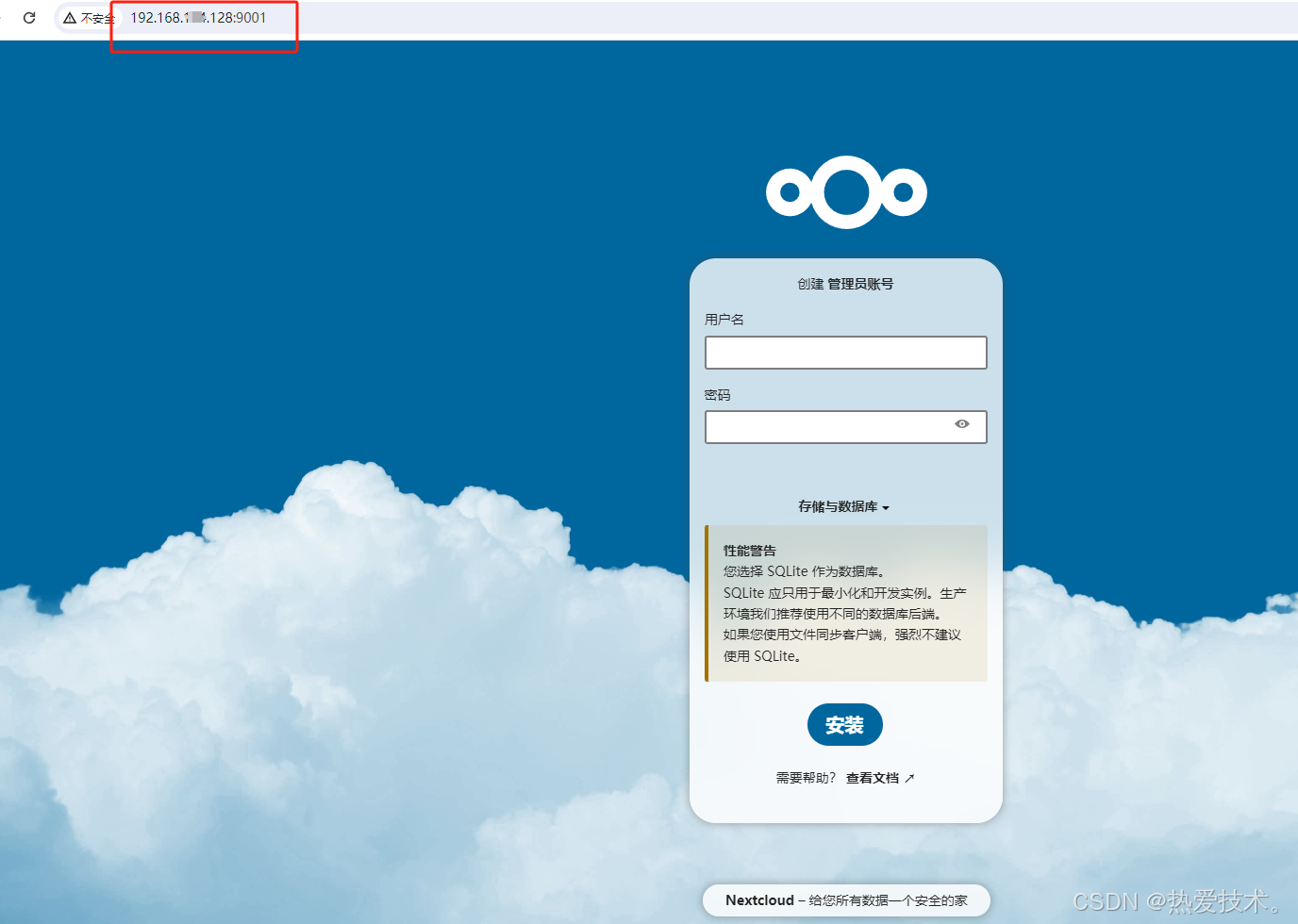Click the 您选择 SQLite 作为数据库 line

pos(804,571)
